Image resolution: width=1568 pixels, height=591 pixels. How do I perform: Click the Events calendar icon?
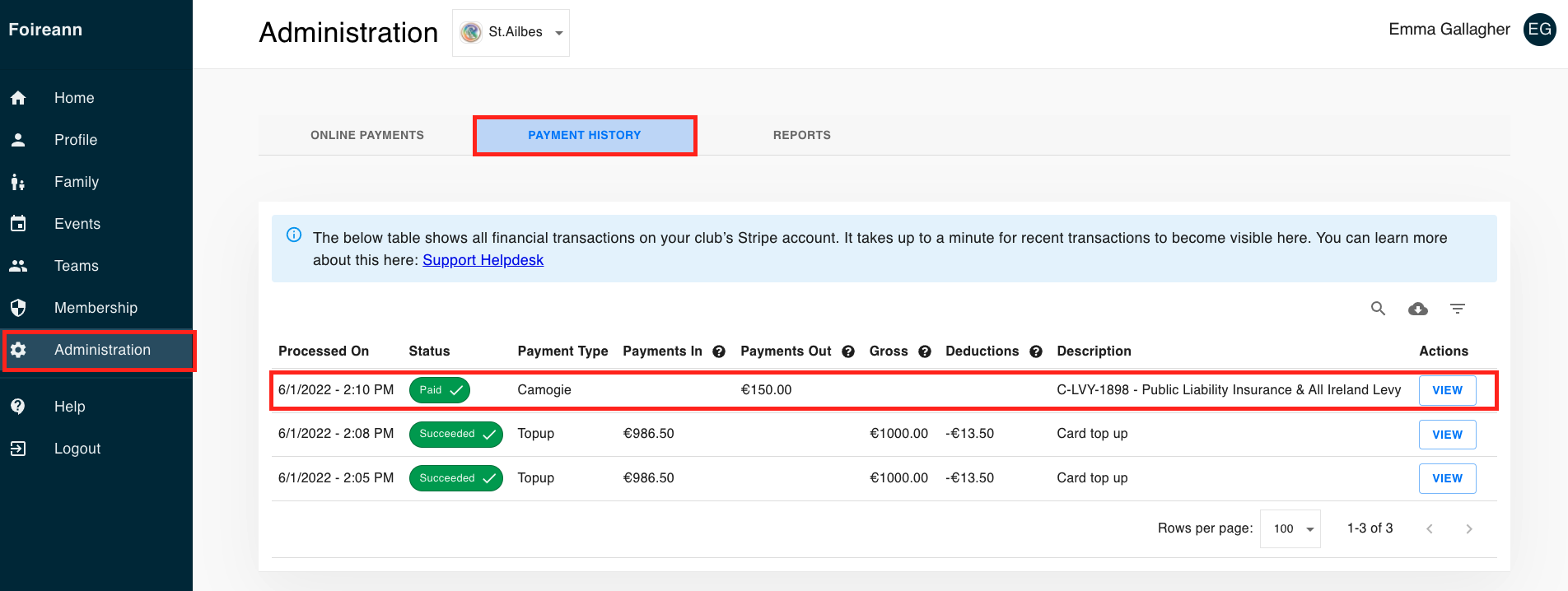(18, 224)
